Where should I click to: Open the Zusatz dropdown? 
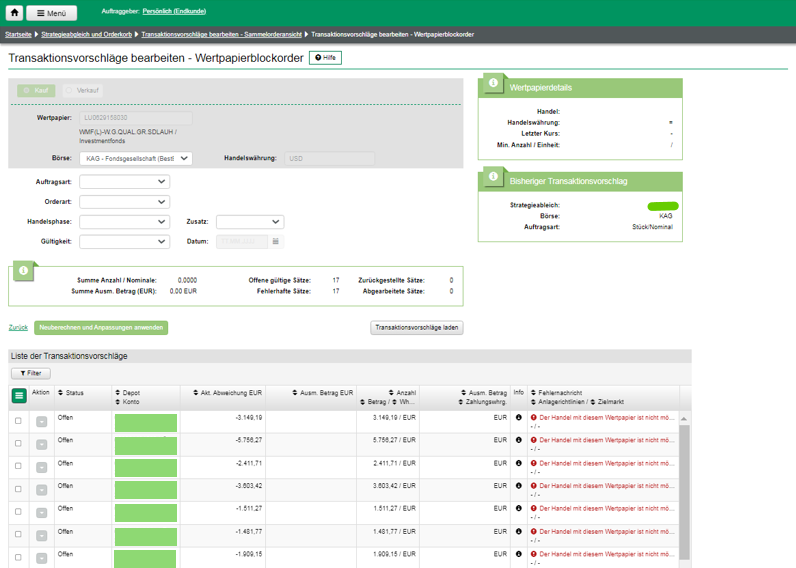250,222
